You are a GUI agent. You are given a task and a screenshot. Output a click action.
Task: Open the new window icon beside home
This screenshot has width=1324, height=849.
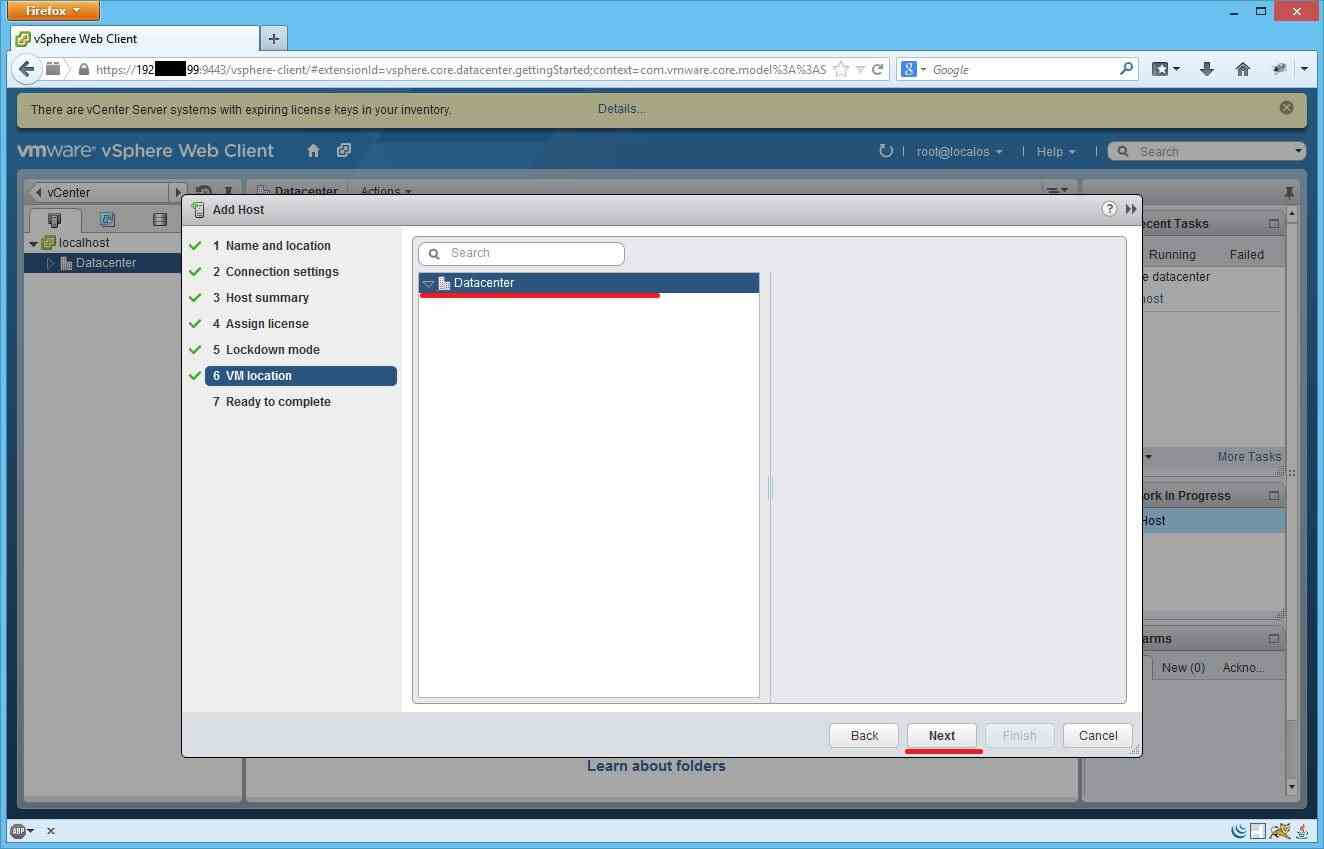(343, 151)
